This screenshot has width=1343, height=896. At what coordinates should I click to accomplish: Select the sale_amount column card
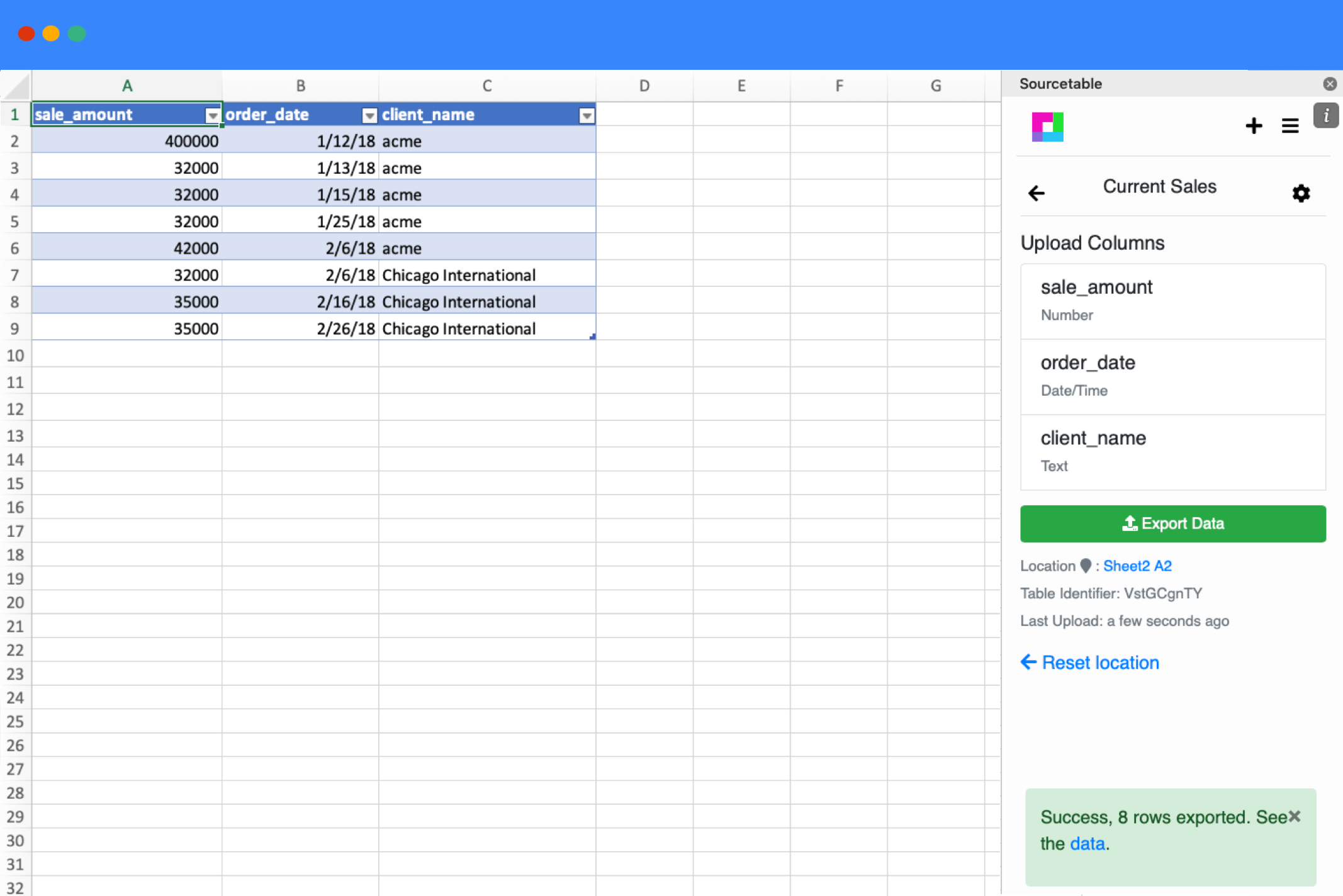coord(1172,301)
